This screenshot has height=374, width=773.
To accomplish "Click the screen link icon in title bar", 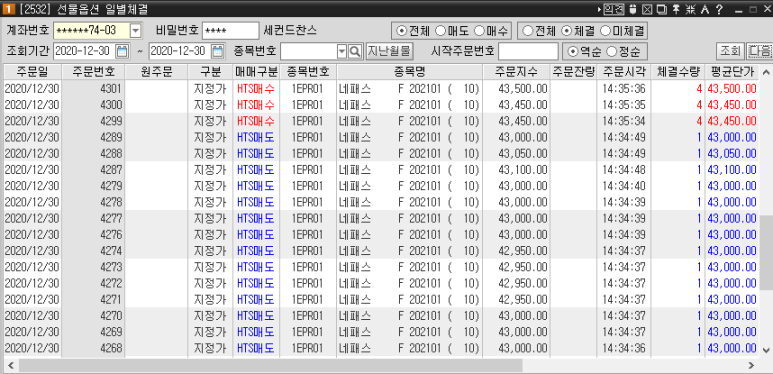I will [x=613, y=9].
